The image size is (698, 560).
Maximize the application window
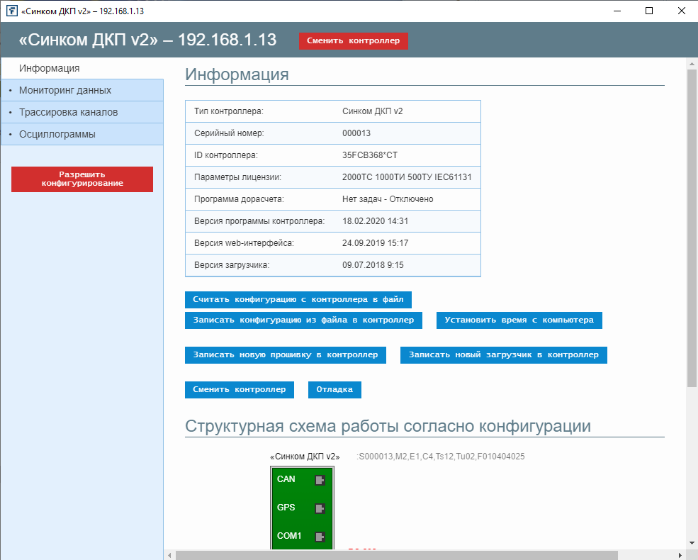coord(631,11)
